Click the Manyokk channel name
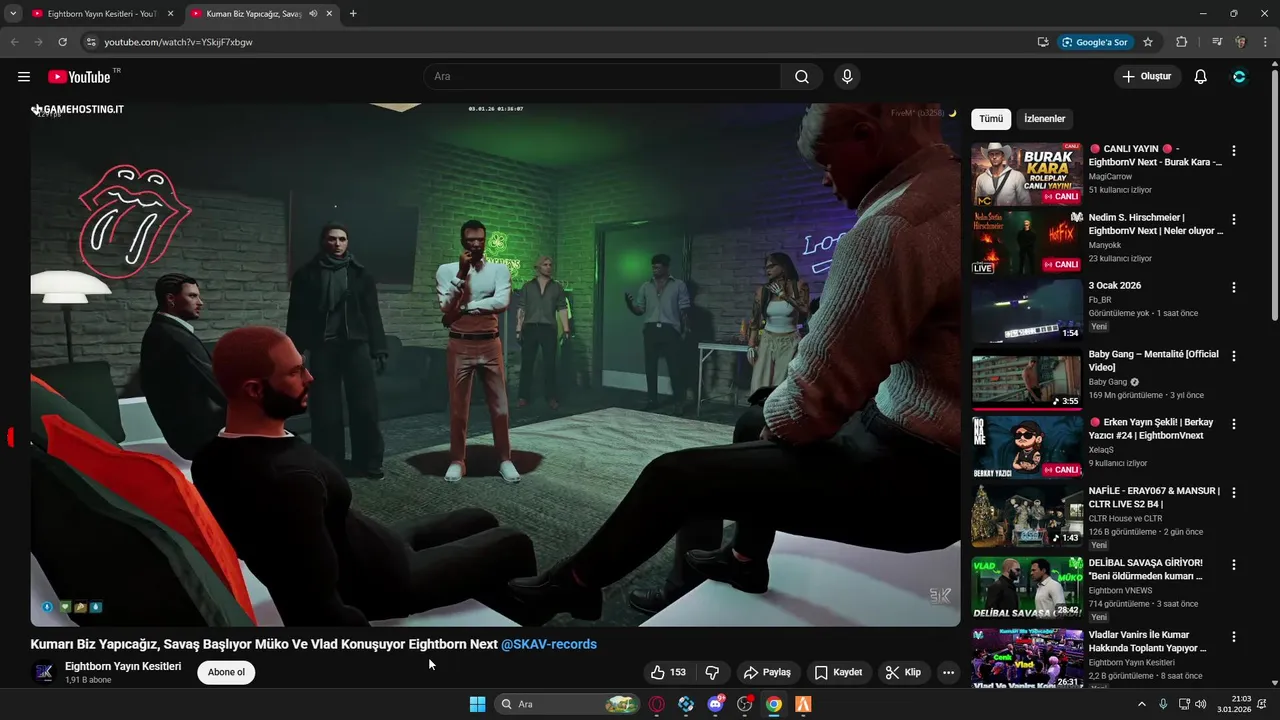 pos(1106,244)
